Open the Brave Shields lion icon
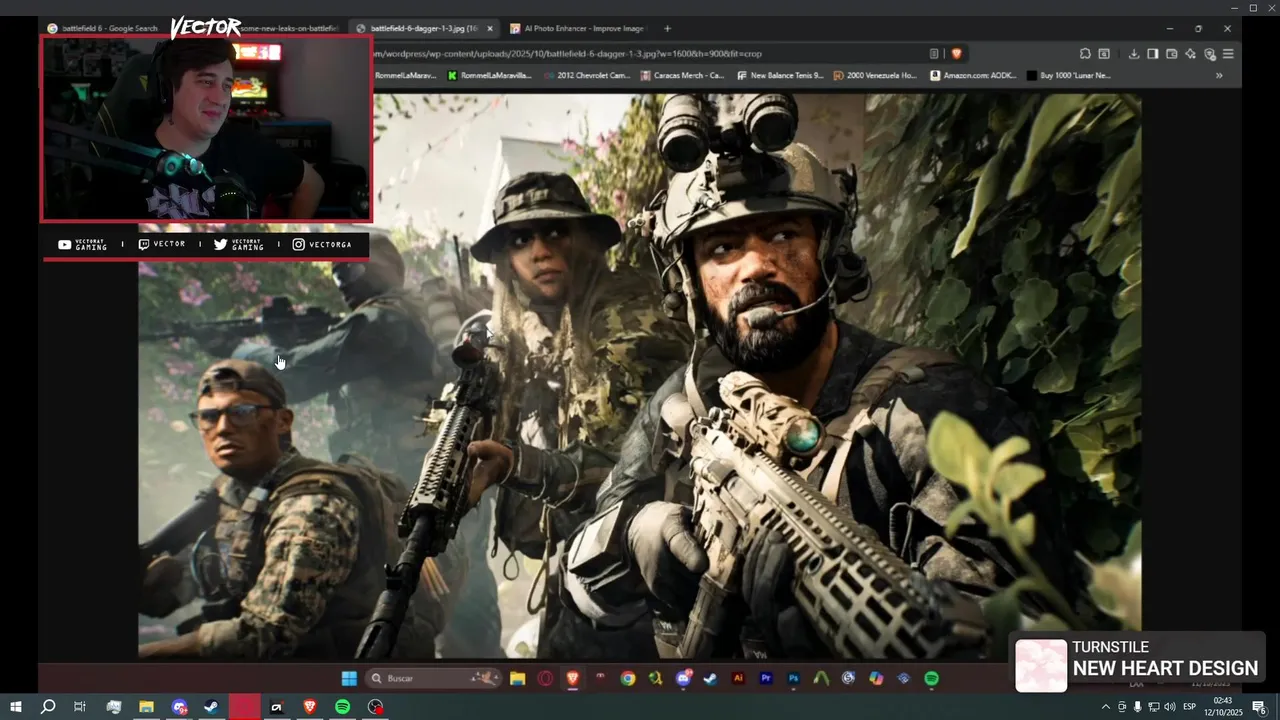 tap(956, 54)
